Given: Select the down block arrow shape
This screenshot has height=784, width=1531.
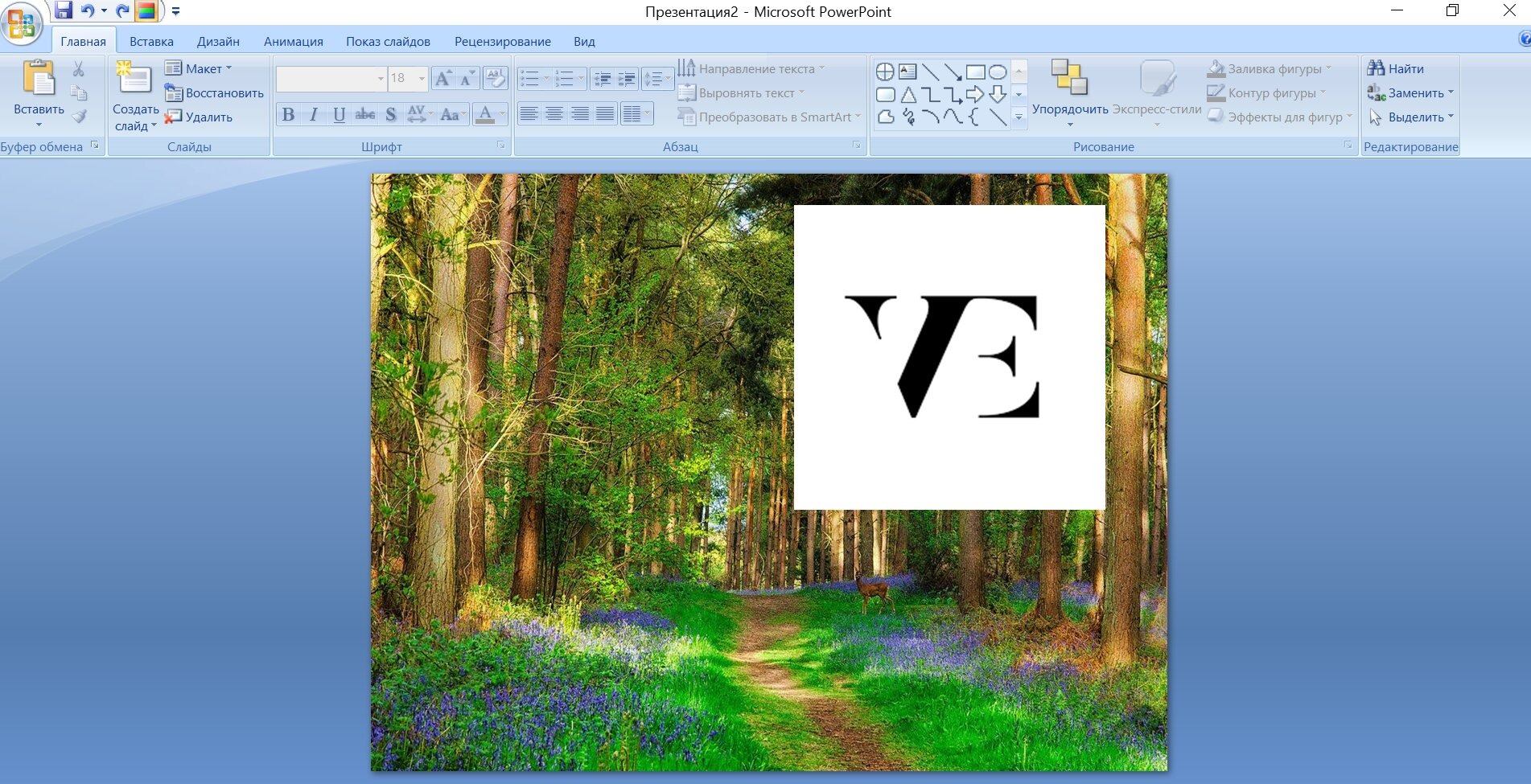Looking at the screenshot, I should [998, 95].
